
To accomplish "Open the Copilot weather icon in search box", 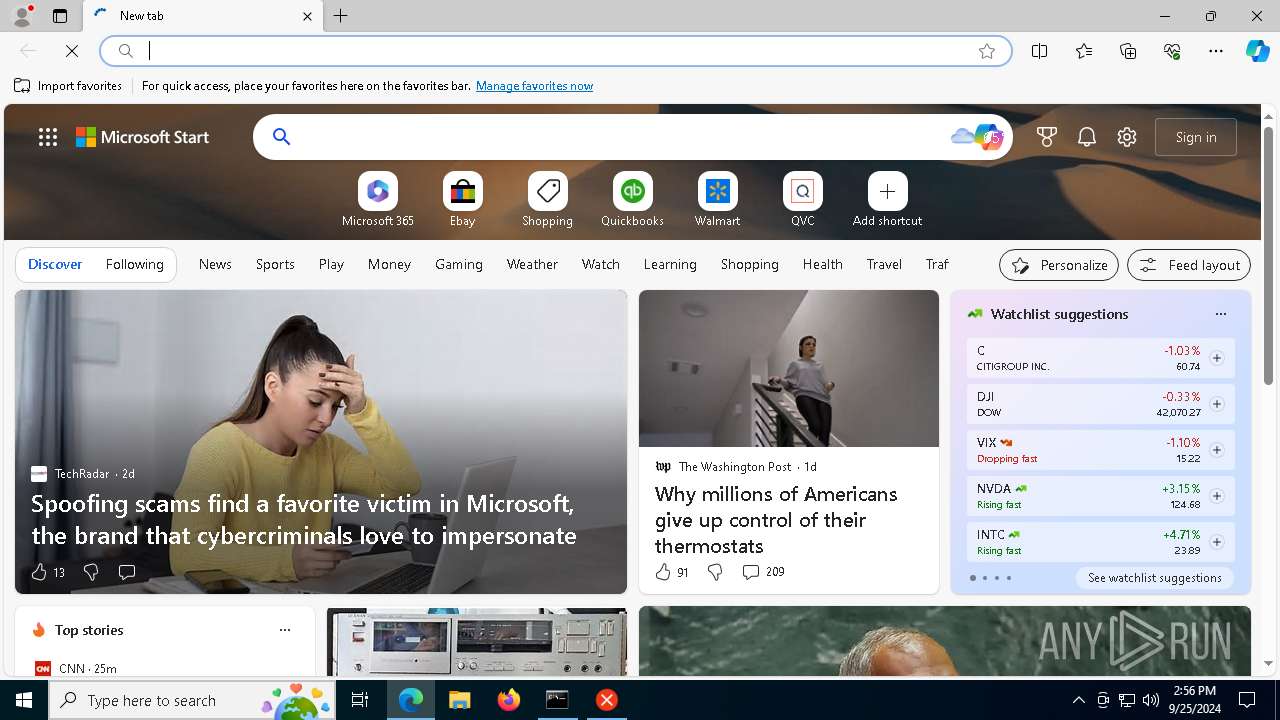I will point(977,137).
